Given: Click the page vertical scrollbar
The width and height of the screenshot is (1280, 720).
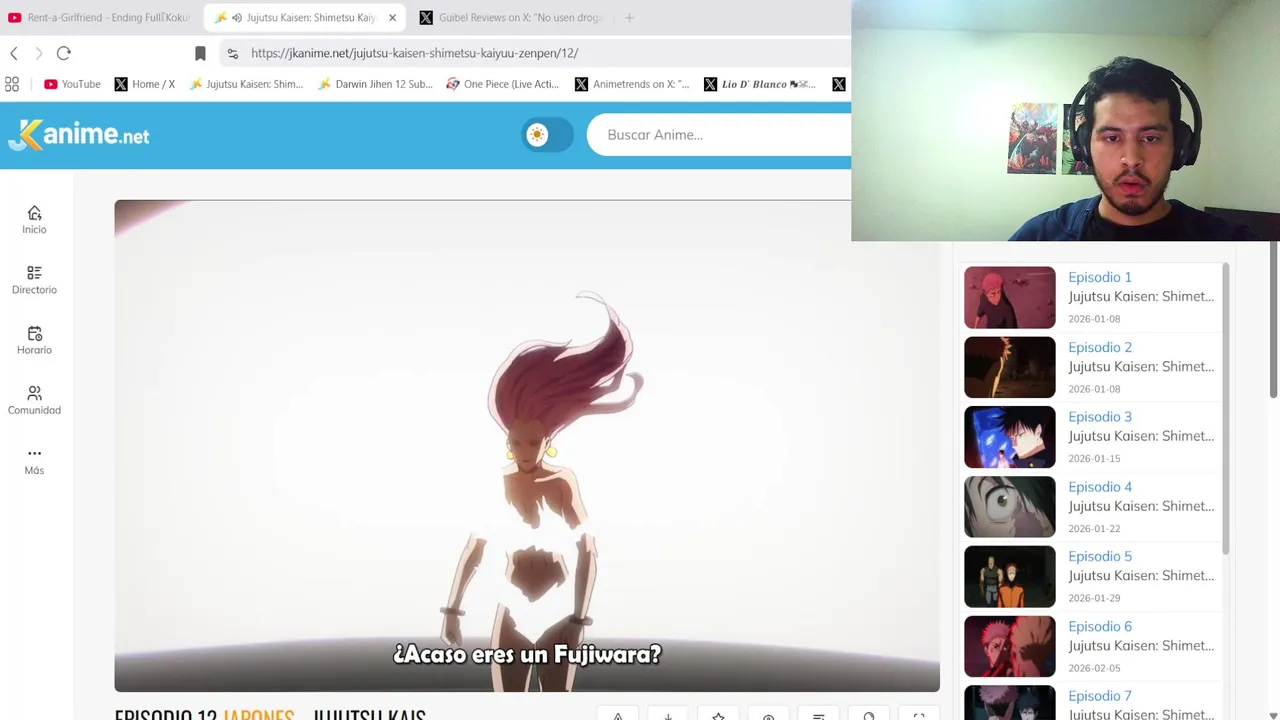Looking at the screenshot, I should pos(1274,320).
